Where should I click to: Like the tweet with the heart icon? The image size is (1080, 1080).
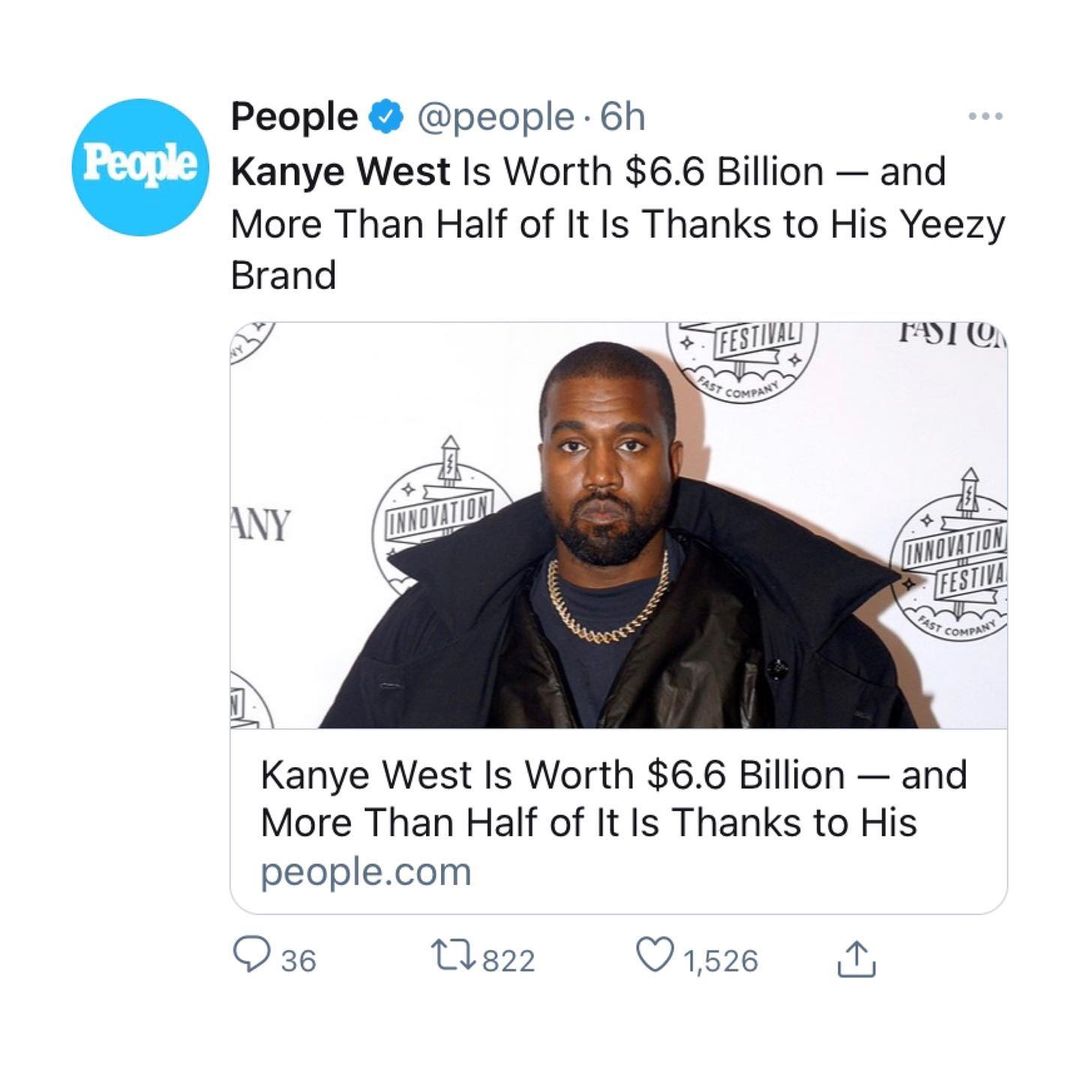click(657, 958)
